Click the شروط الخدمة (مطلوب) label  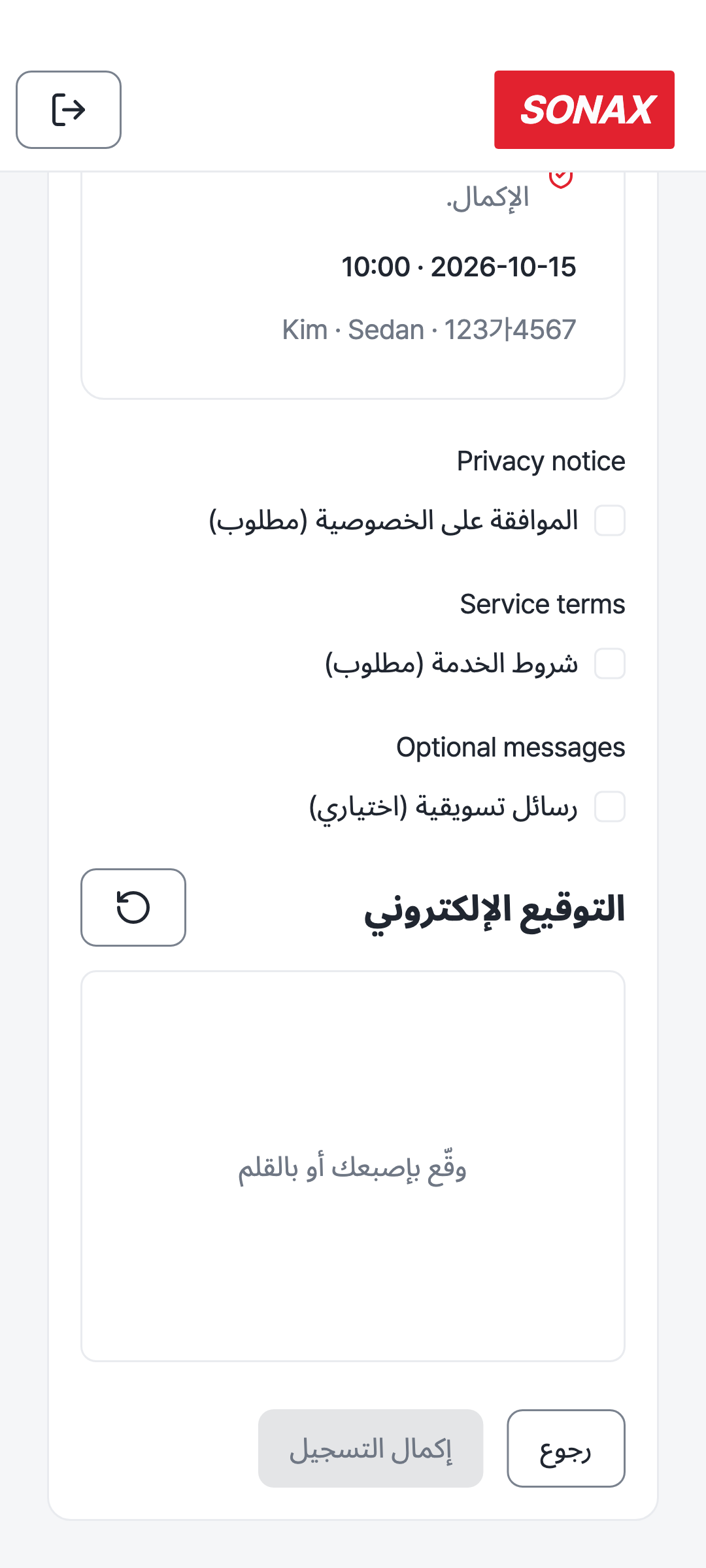452,664
